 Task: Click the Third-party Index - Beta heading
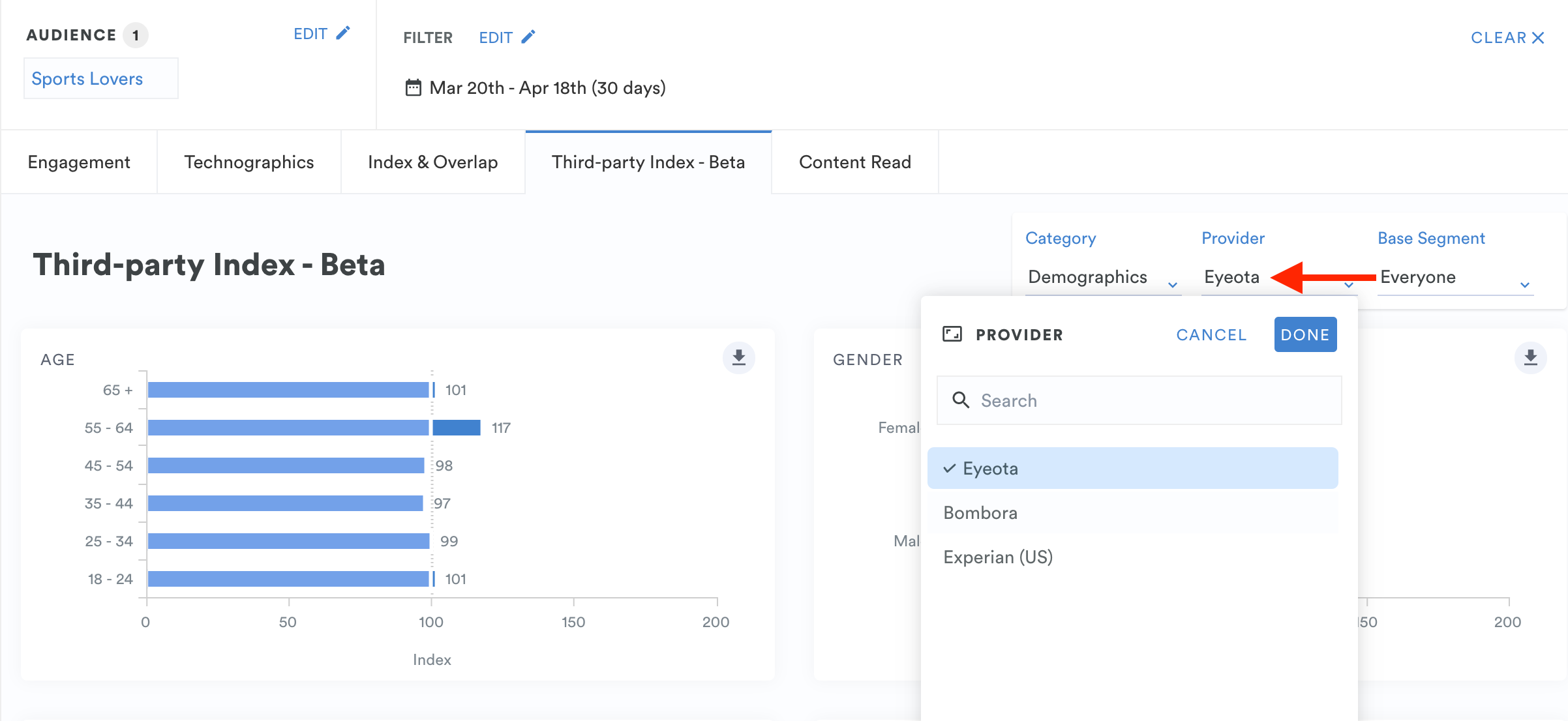pyautogui.click(x=209, y=265)
